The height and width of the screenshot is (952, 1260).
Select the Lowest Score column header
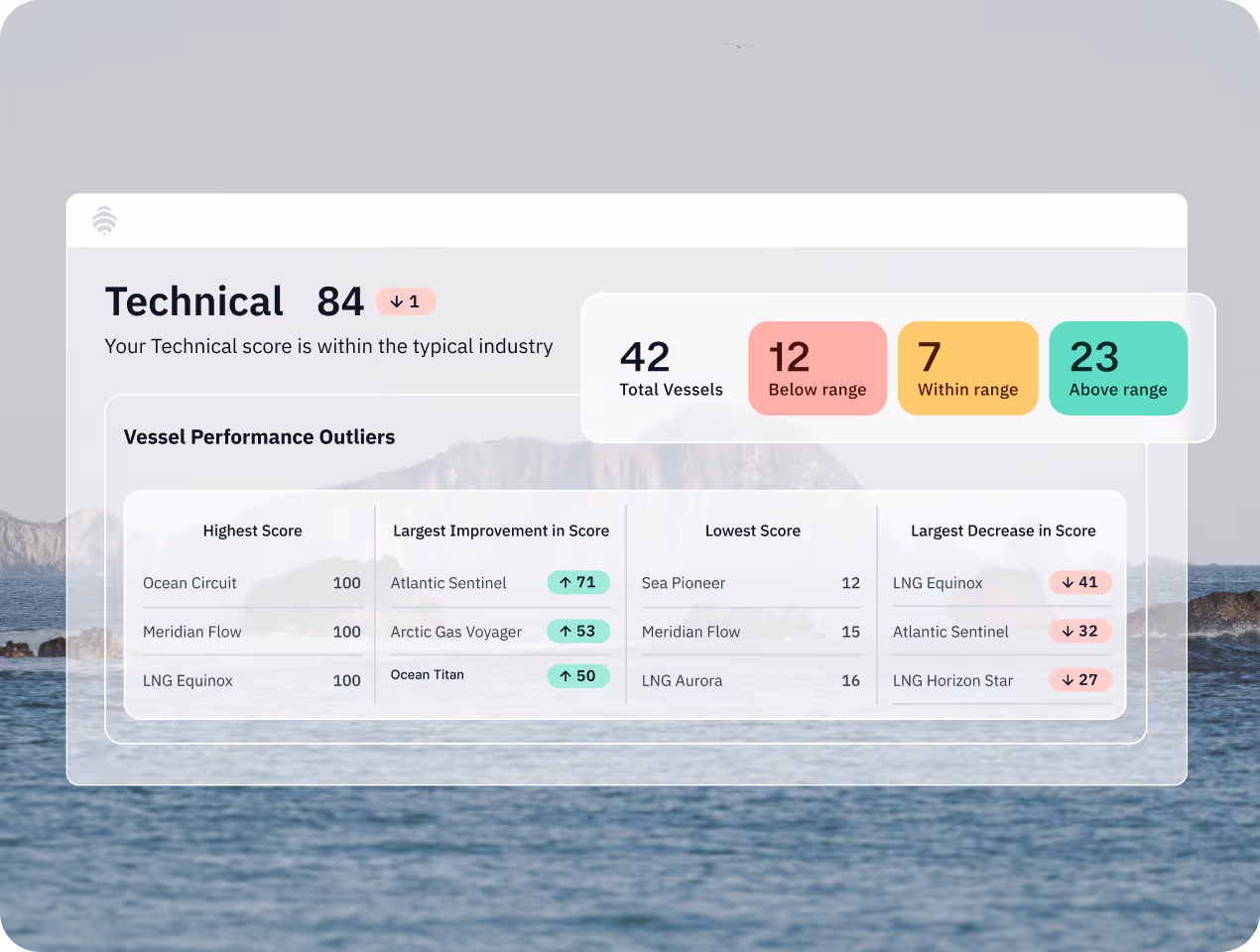[x=752, y=531]
